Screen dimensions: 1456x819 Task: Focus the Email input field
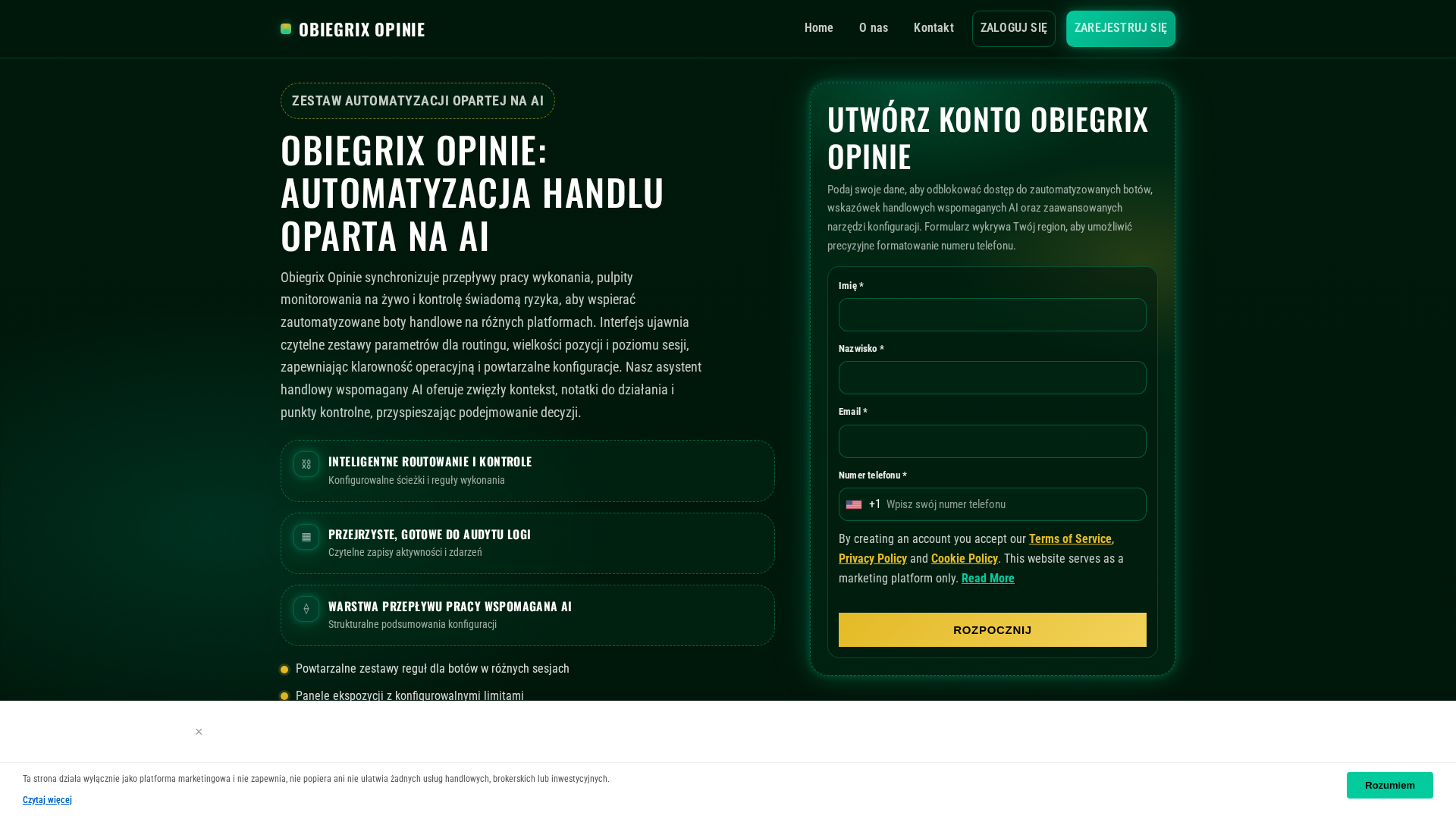tap(993, 441)
